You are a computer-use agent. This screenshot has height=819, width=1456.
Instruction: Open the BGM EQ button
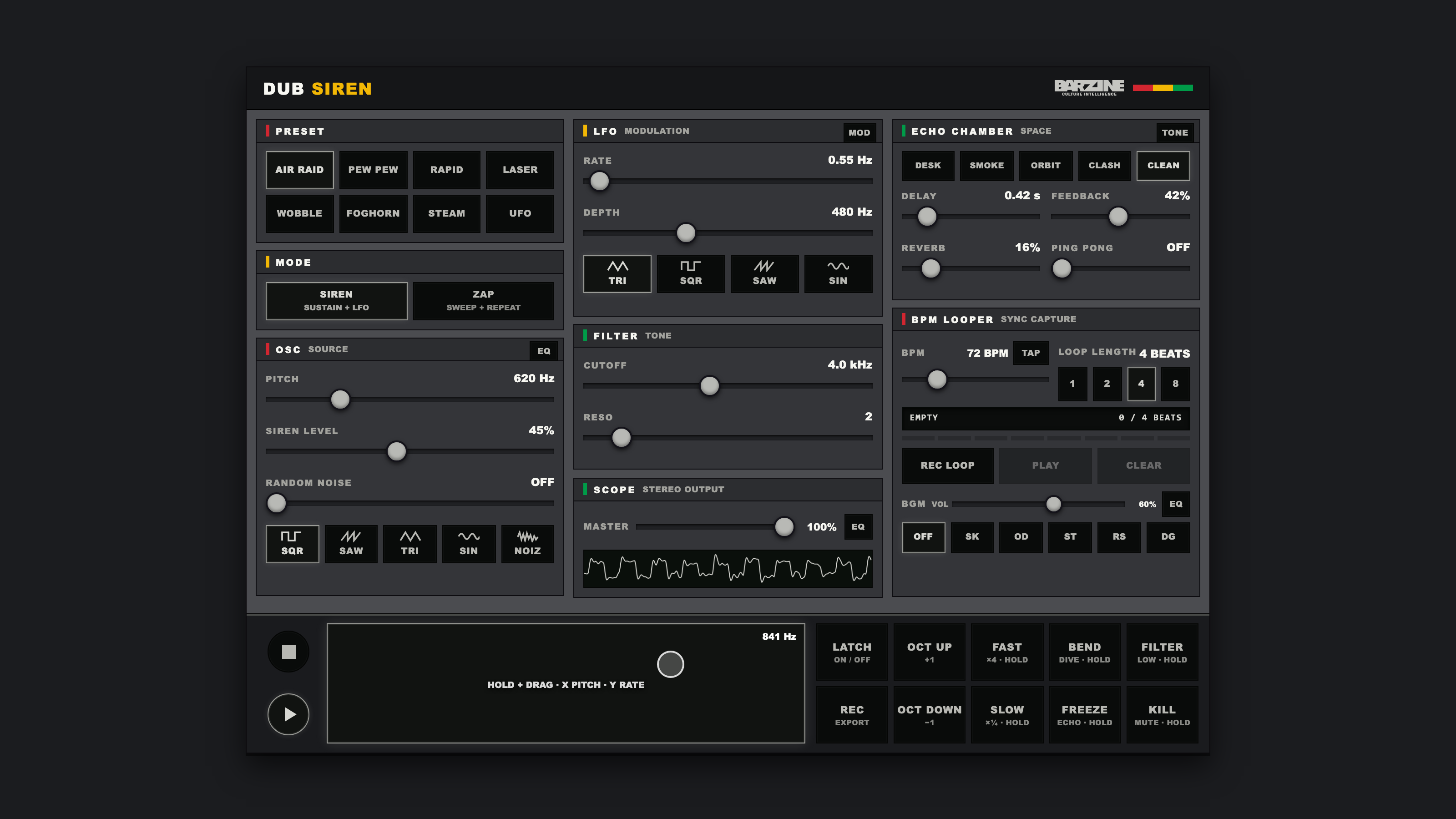point(1176,504)
